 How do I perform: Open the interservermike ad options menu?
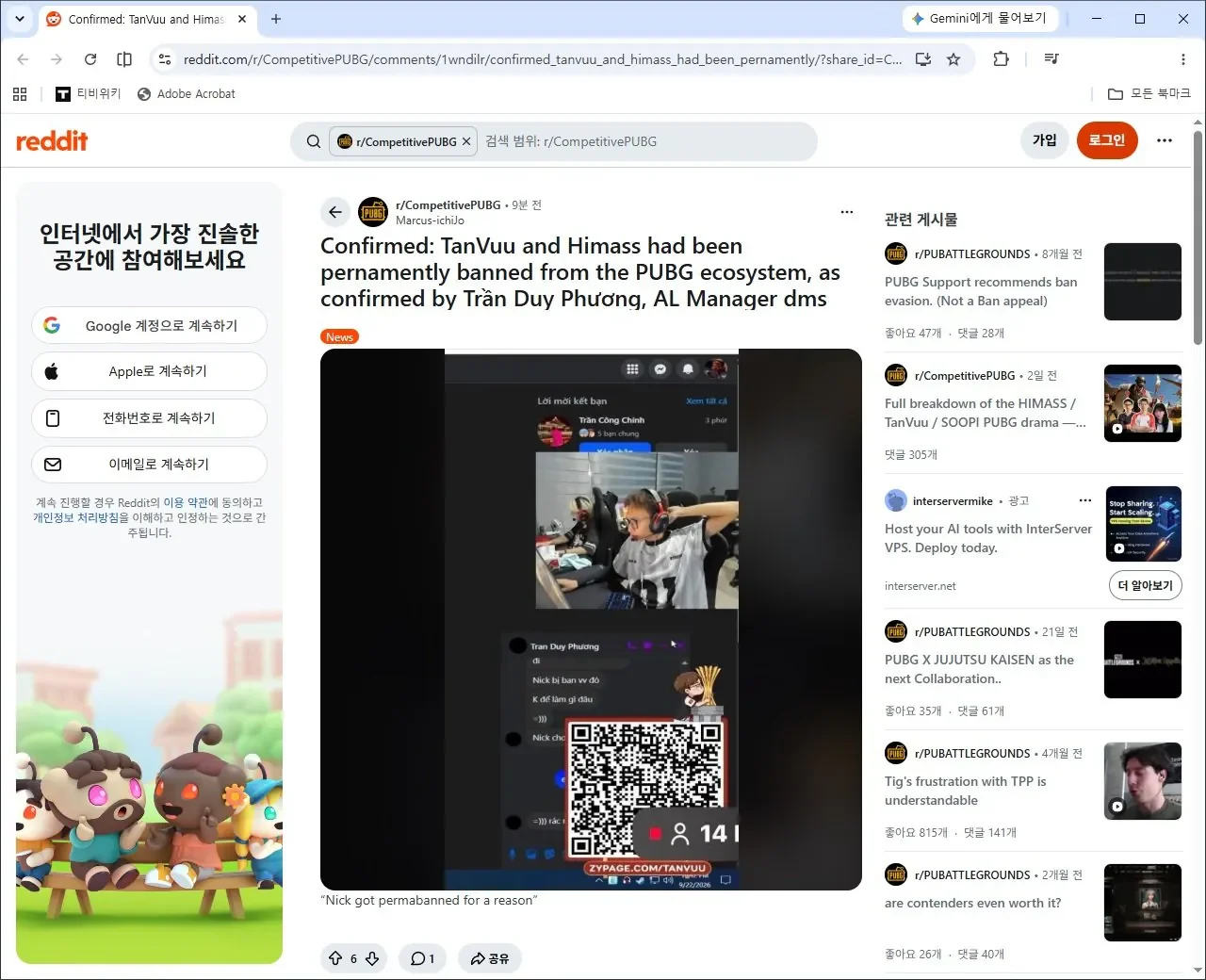click(x=1085, y=500)
